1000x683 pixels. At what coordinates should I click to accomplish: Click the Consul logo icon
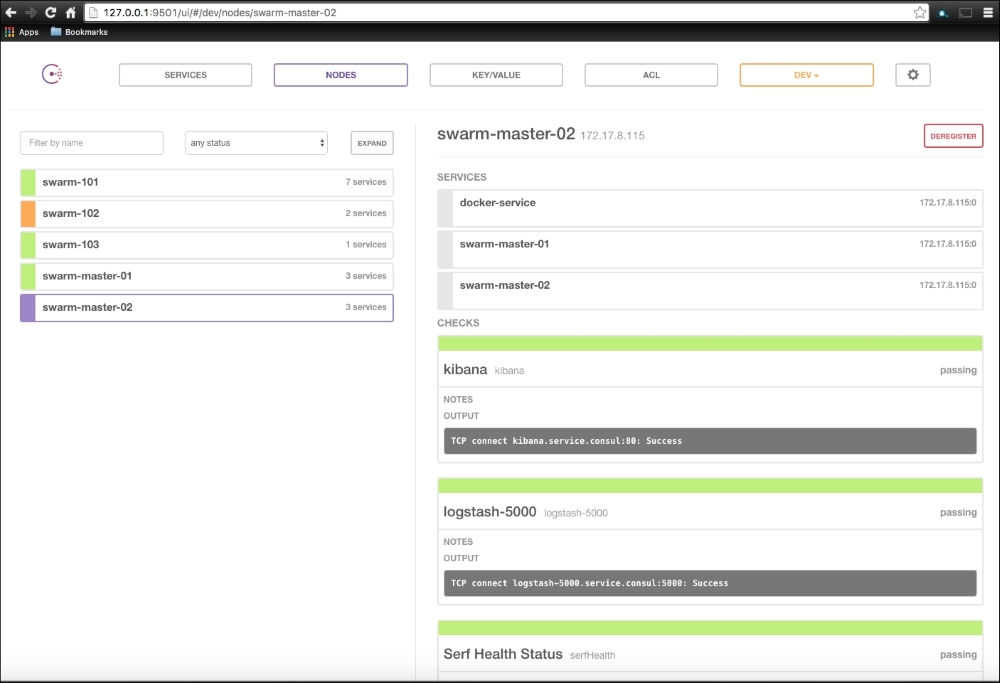[x=52, y=75]
